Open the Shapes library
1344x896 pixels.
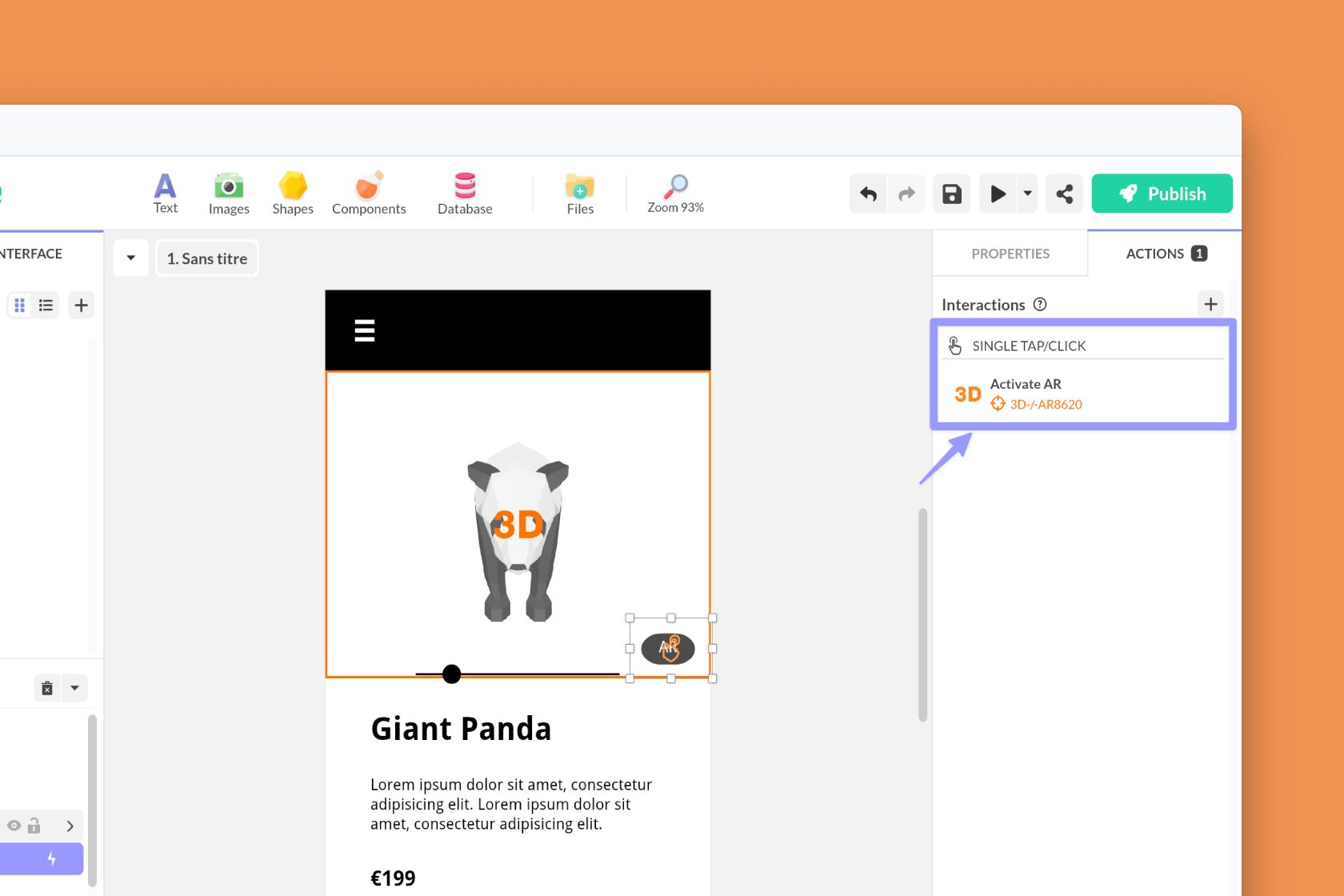[292, 192]
